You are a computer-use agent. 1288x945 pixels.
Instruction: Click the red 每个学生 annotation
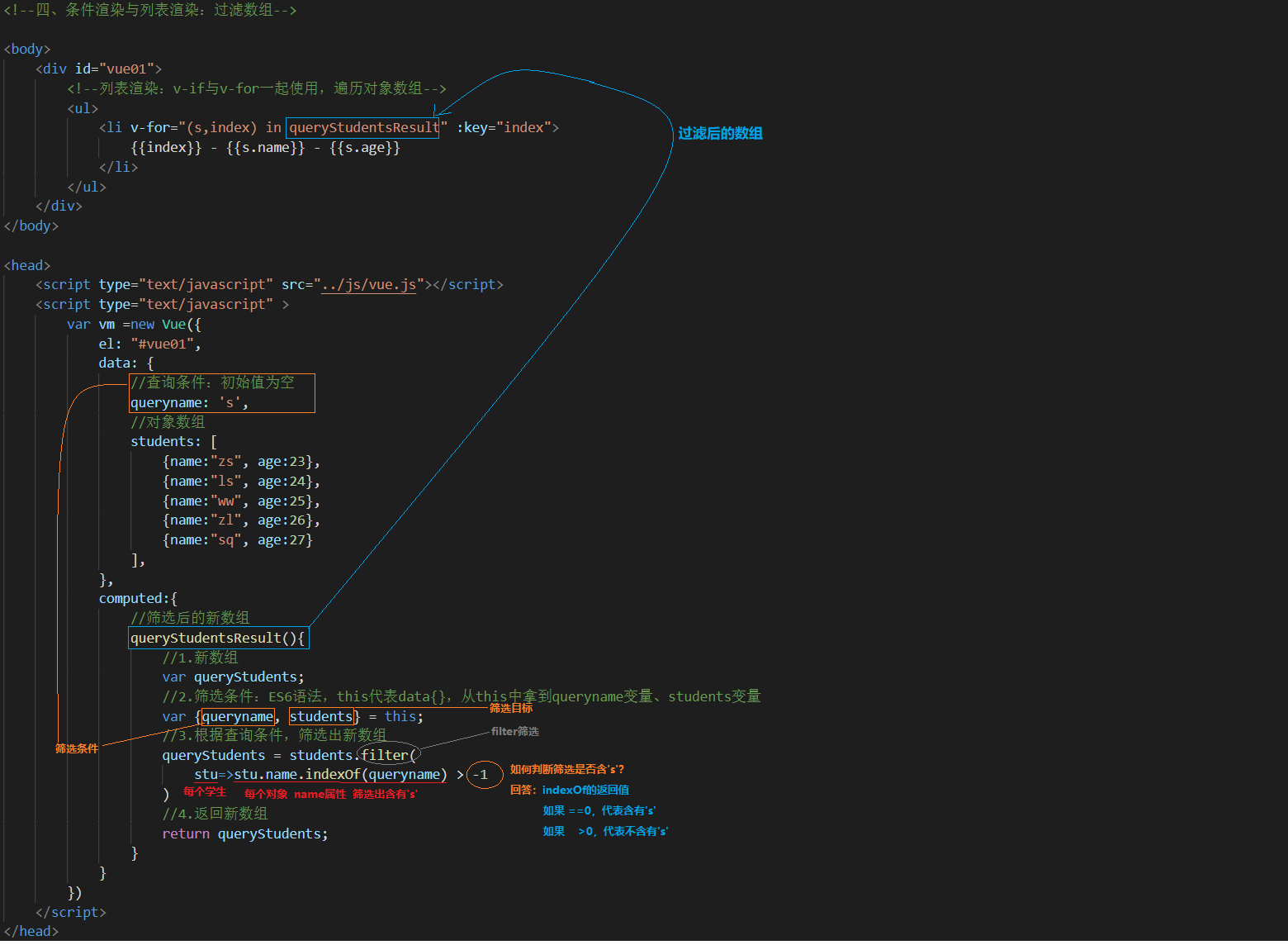204,792
